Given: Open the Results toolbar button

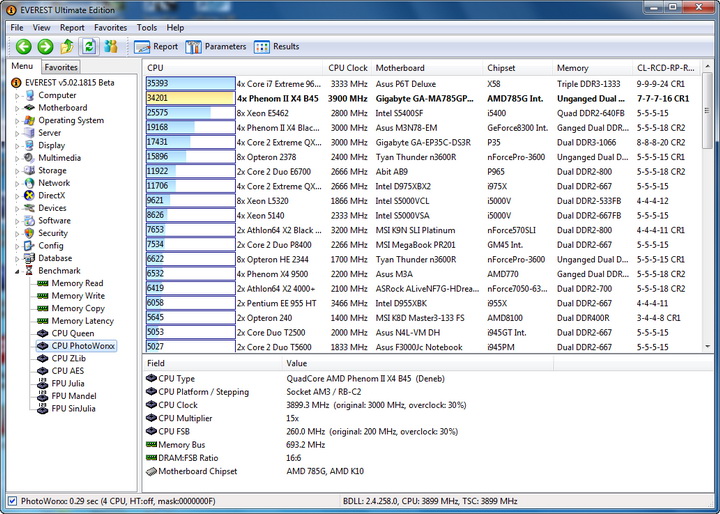Looking at the screenshot, I should pos(276,46).
